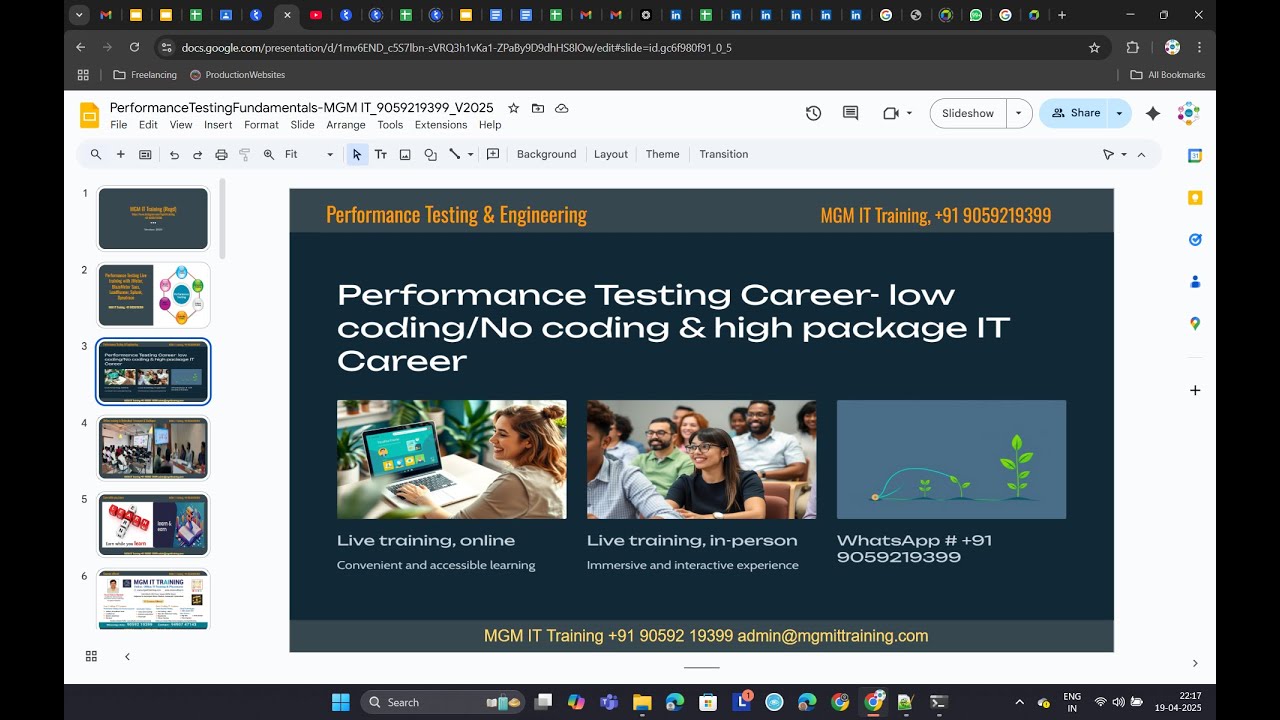This screenshot has height=720, width=1280.
Task: Expand the Meet call options arrow
Action: point(909,113)
